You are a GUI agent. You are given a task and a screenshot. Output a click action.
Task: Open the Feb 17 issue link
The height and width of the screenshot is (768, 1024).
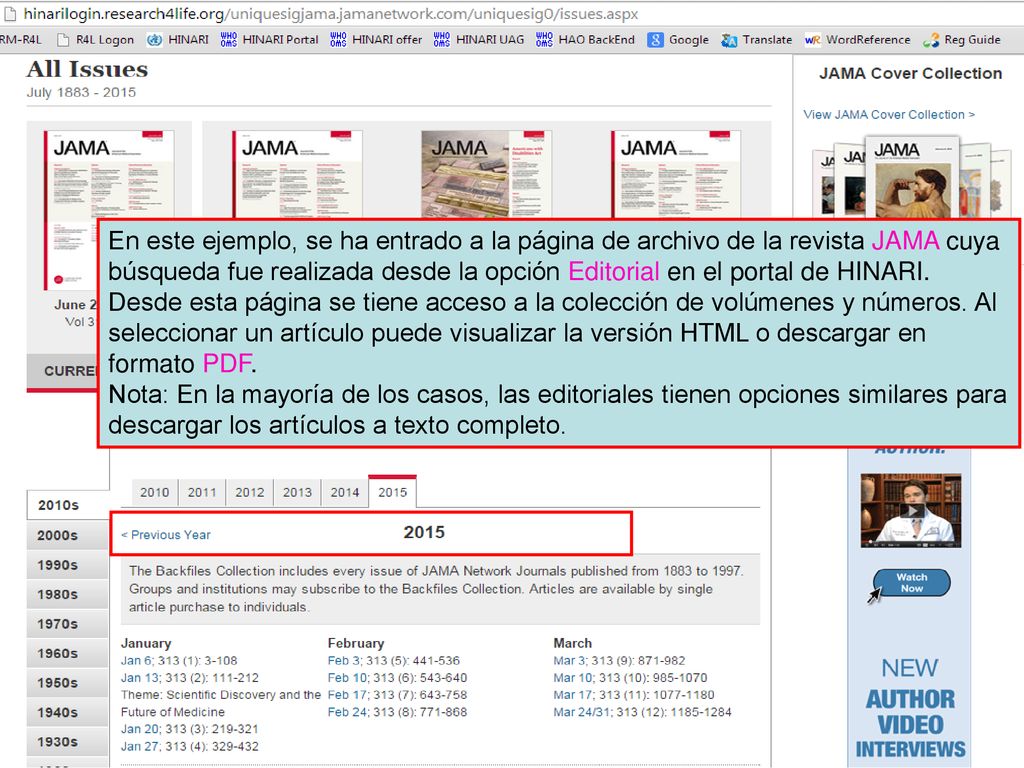coord(347,695)
